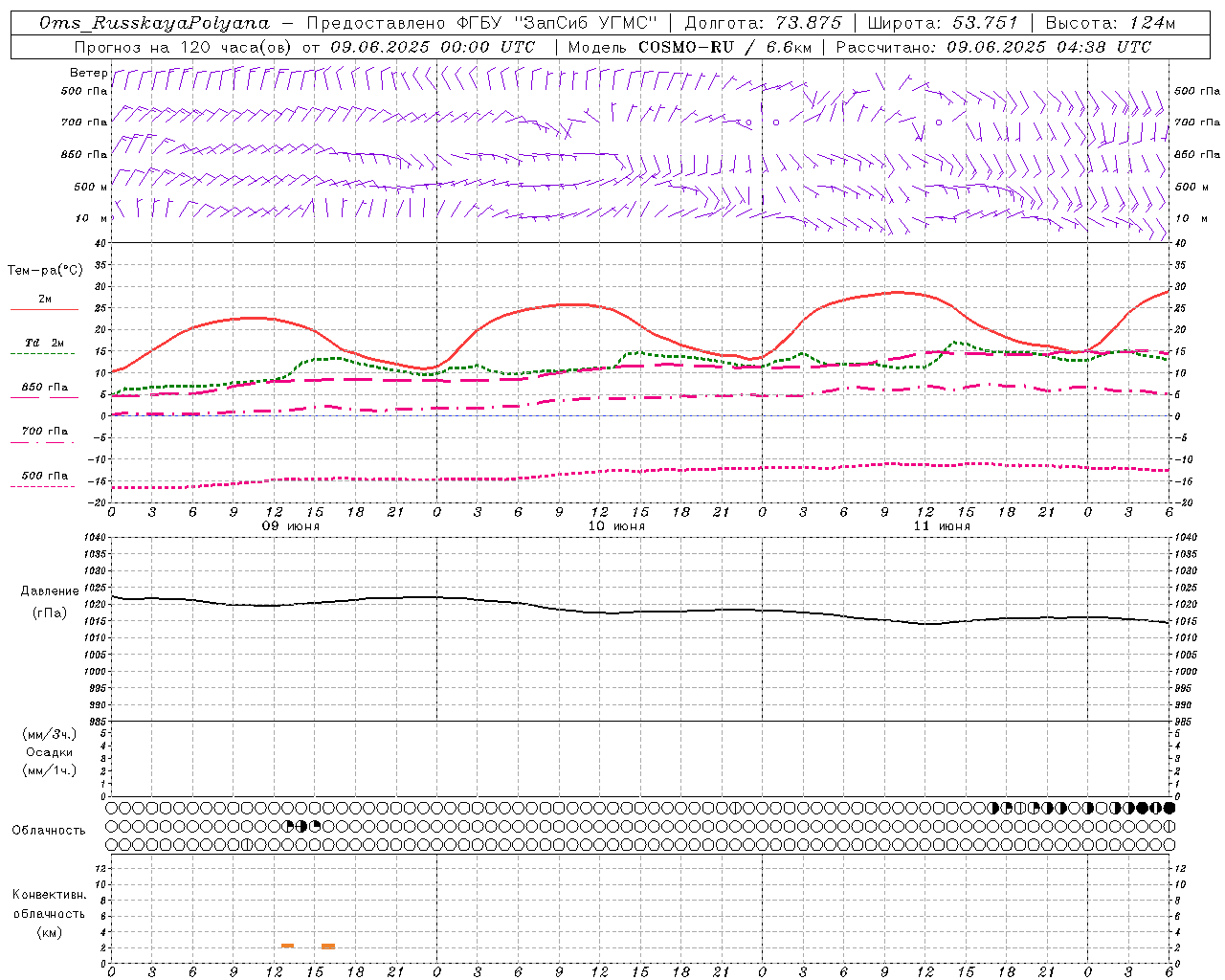Click the 10 июня date label
1225x980 pixels.
(x=616, y=526)
